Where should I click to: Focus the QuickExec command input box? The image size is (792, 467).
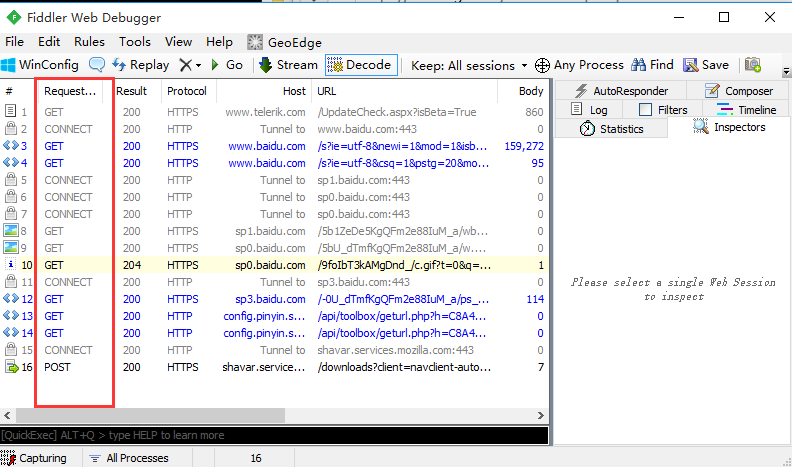click(274, 435)
